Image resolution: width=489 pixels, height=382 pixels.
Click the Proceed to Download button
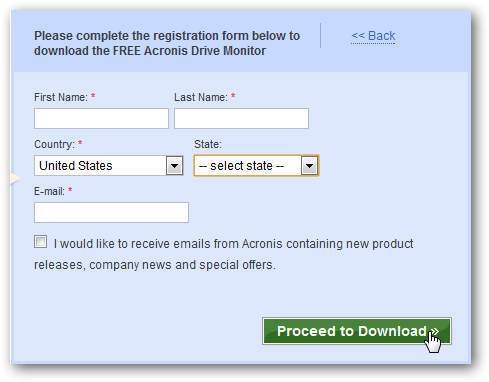click(357, 331)
